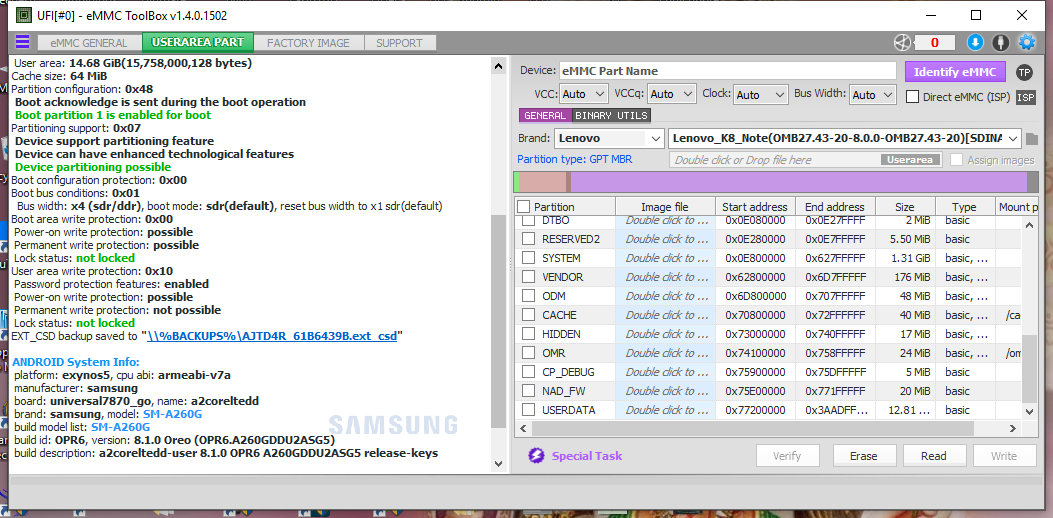Click the partition table vertical scrollbar thumb
This screenshot has height=518, width=1053.
(x=1029, y=368)
